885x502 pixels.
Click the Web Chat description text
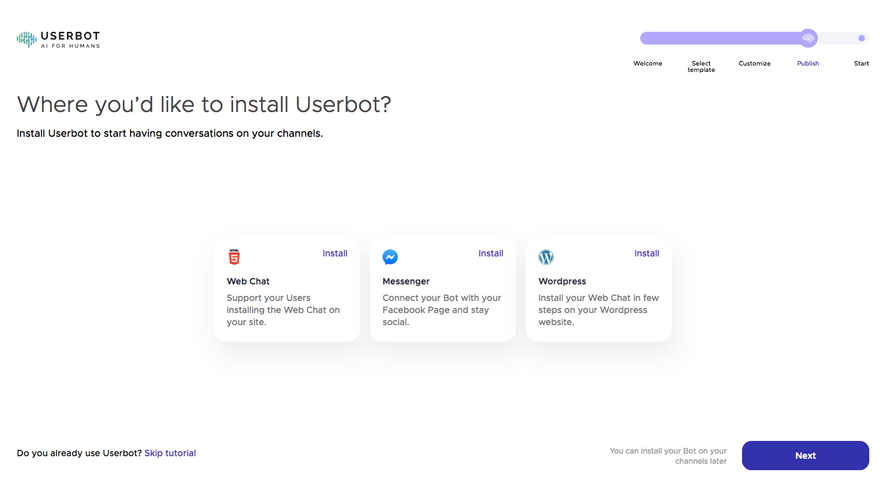(283, 310)
